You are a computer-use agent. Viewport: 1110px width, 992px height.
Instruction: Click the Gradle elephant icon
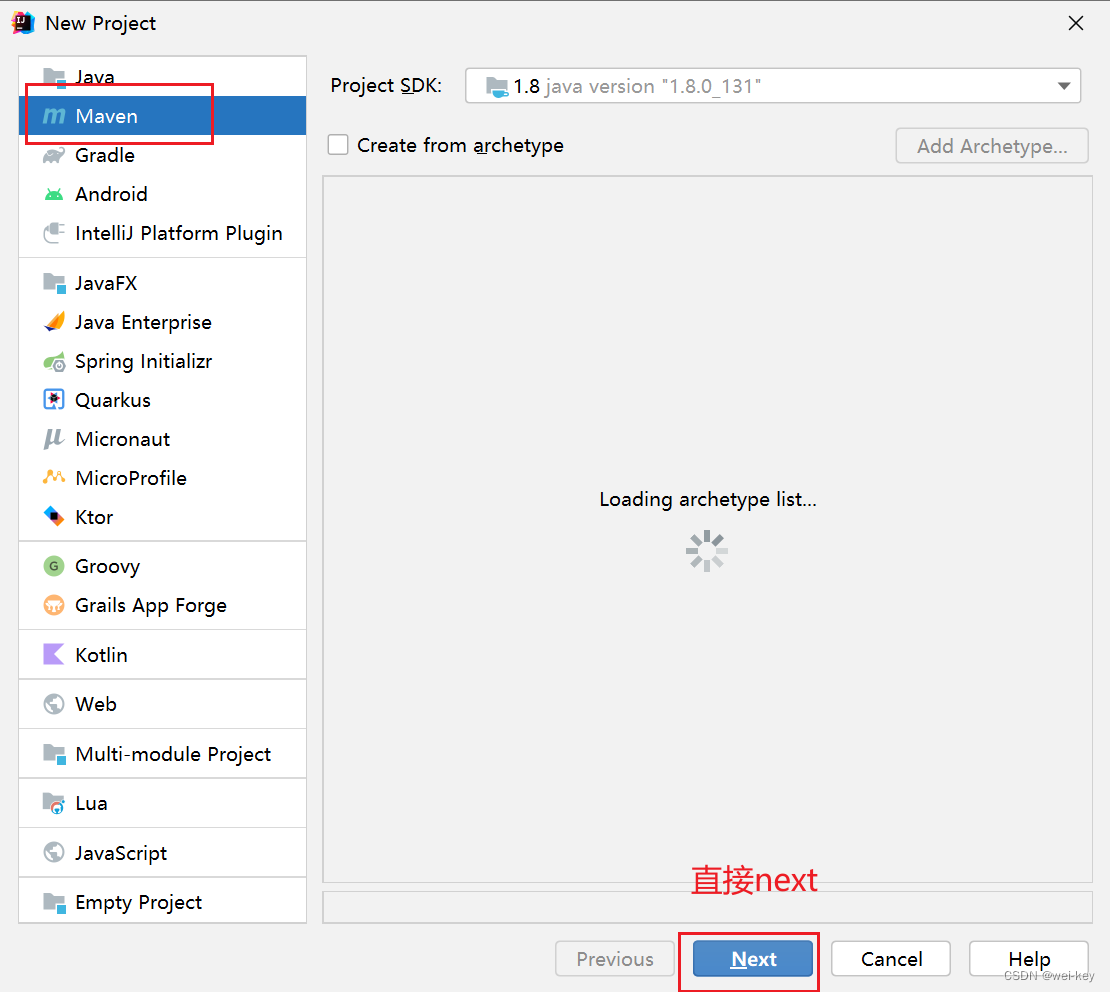tap(55, 155)
